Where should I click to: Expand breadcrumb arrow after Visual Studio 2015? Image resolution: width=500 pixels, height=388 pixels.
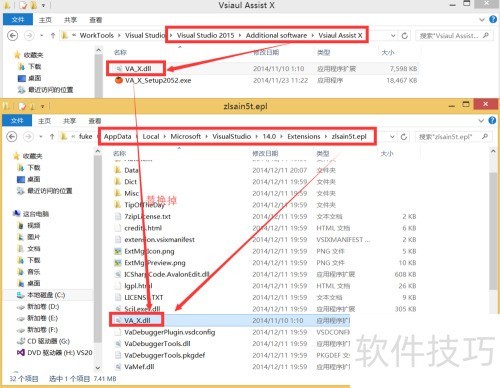click(x=240, y=35)
